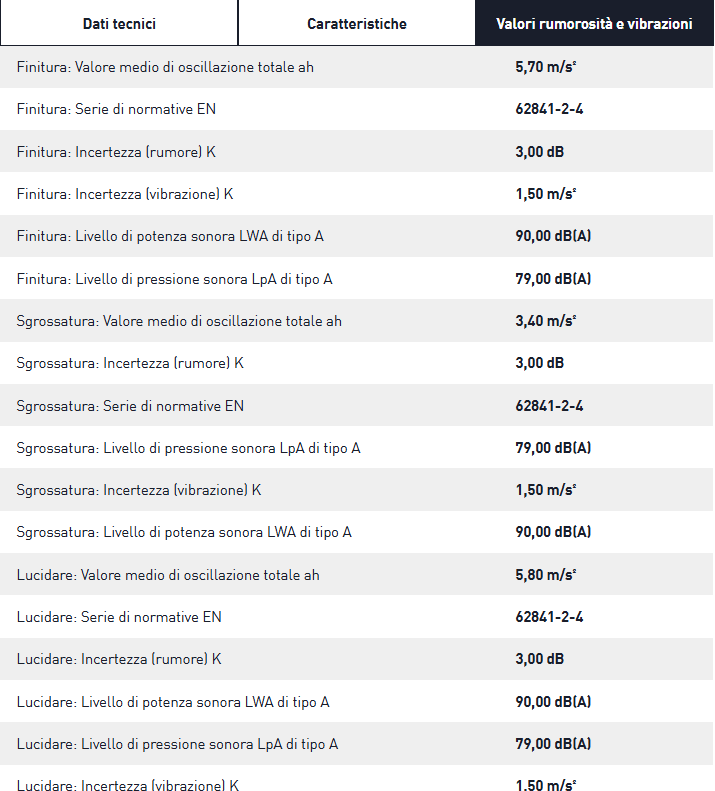Click Sgrossatura: Livello di pressione sonora LpA
715x791 pixels.
[x=188, y=448]
